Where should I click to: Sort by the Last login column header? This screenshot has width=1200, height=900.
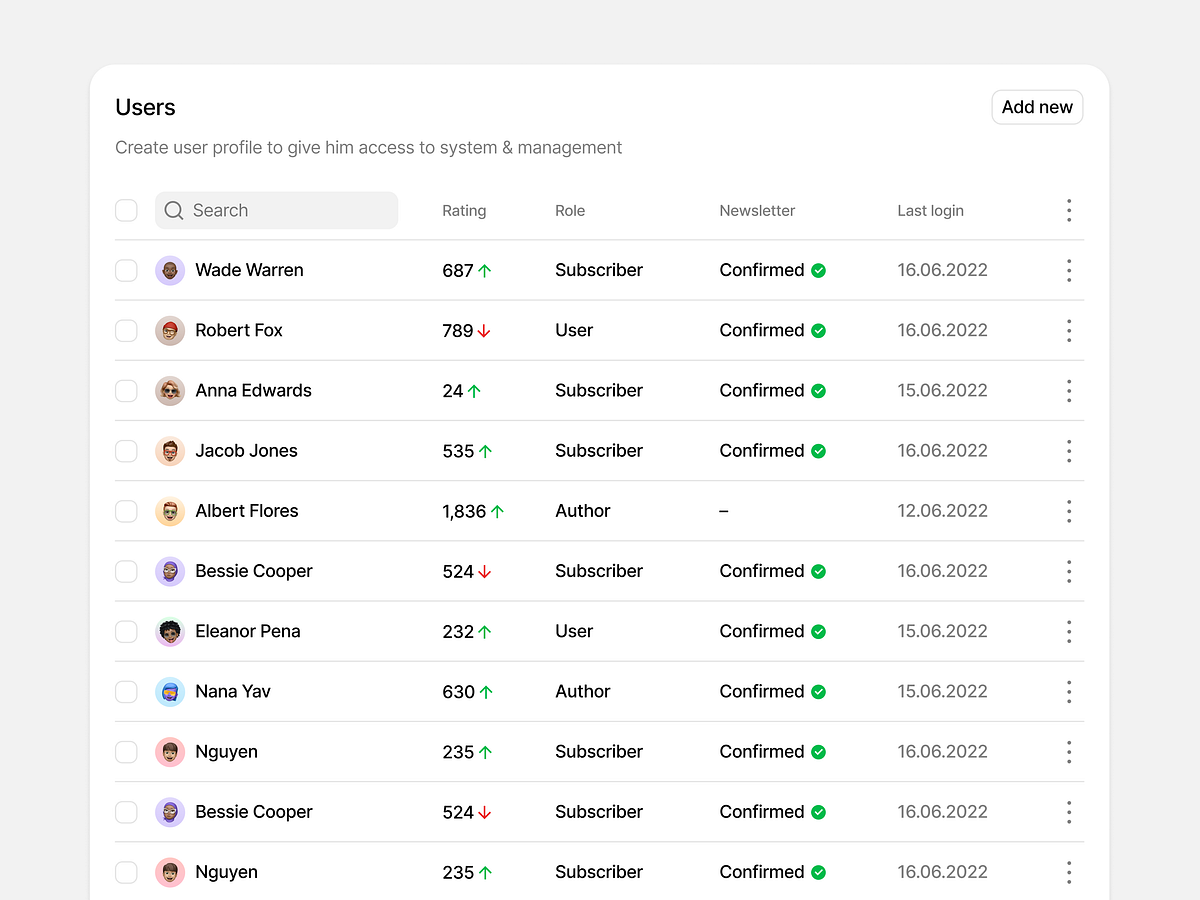tap(930, 211)
